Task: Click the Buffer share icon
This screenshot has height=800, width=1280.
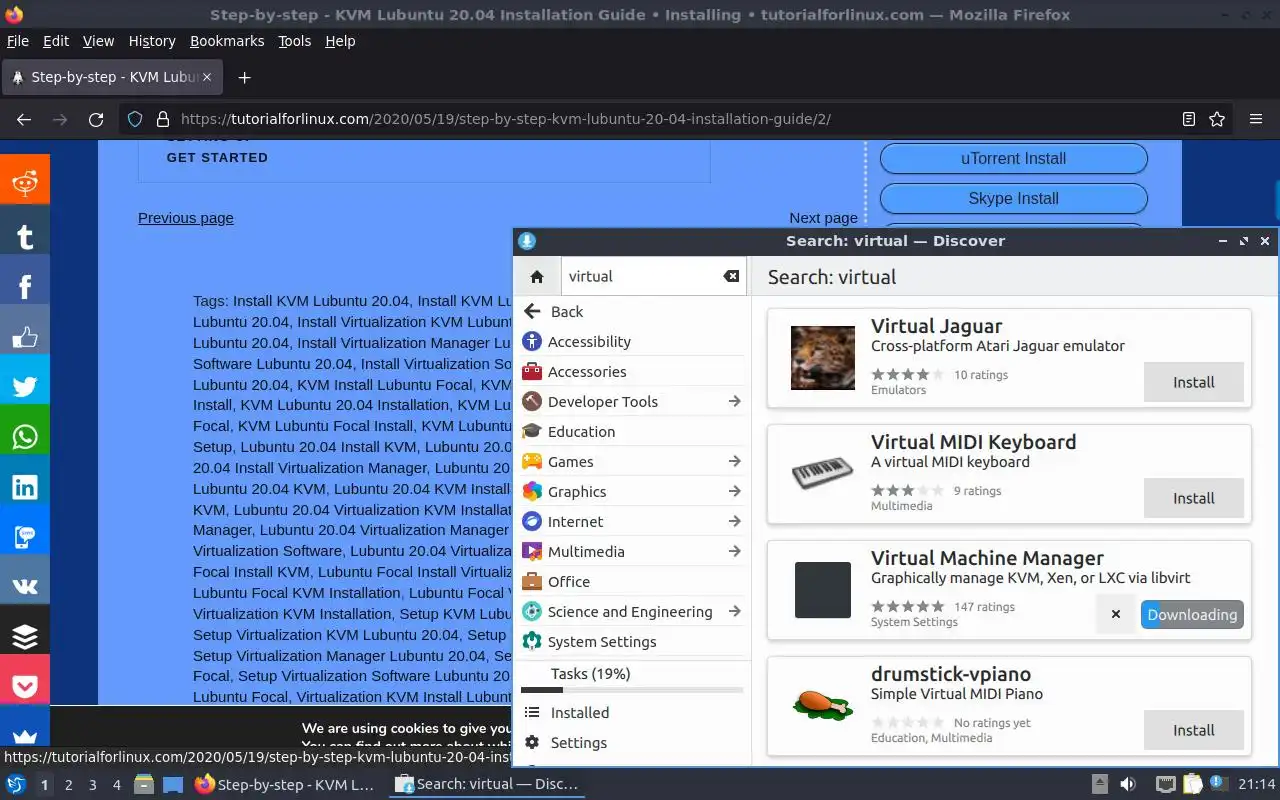Action: click(25, 636)
